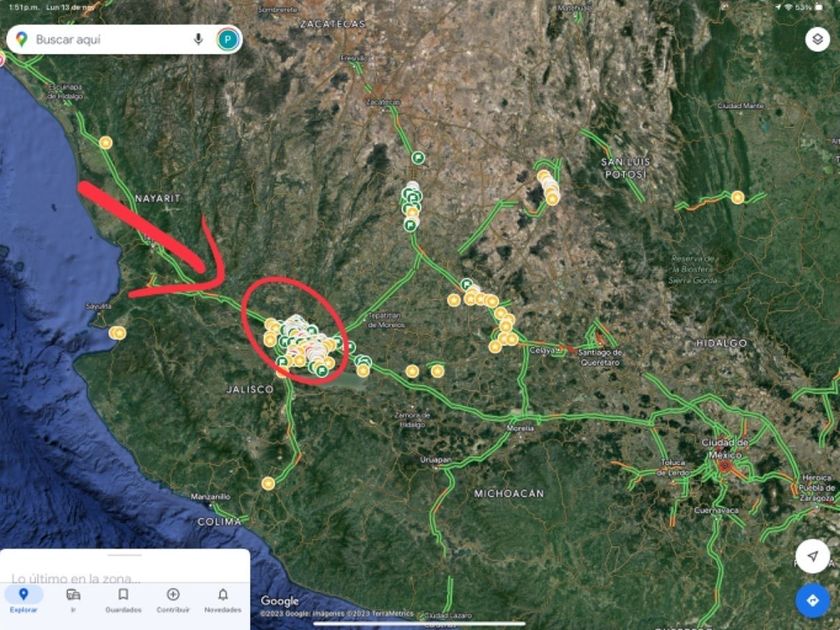The width and height of the screenshot is (840, 630).
Task: Tap the star marker east of San Luis Potosí
Action: tap(738, 198)
